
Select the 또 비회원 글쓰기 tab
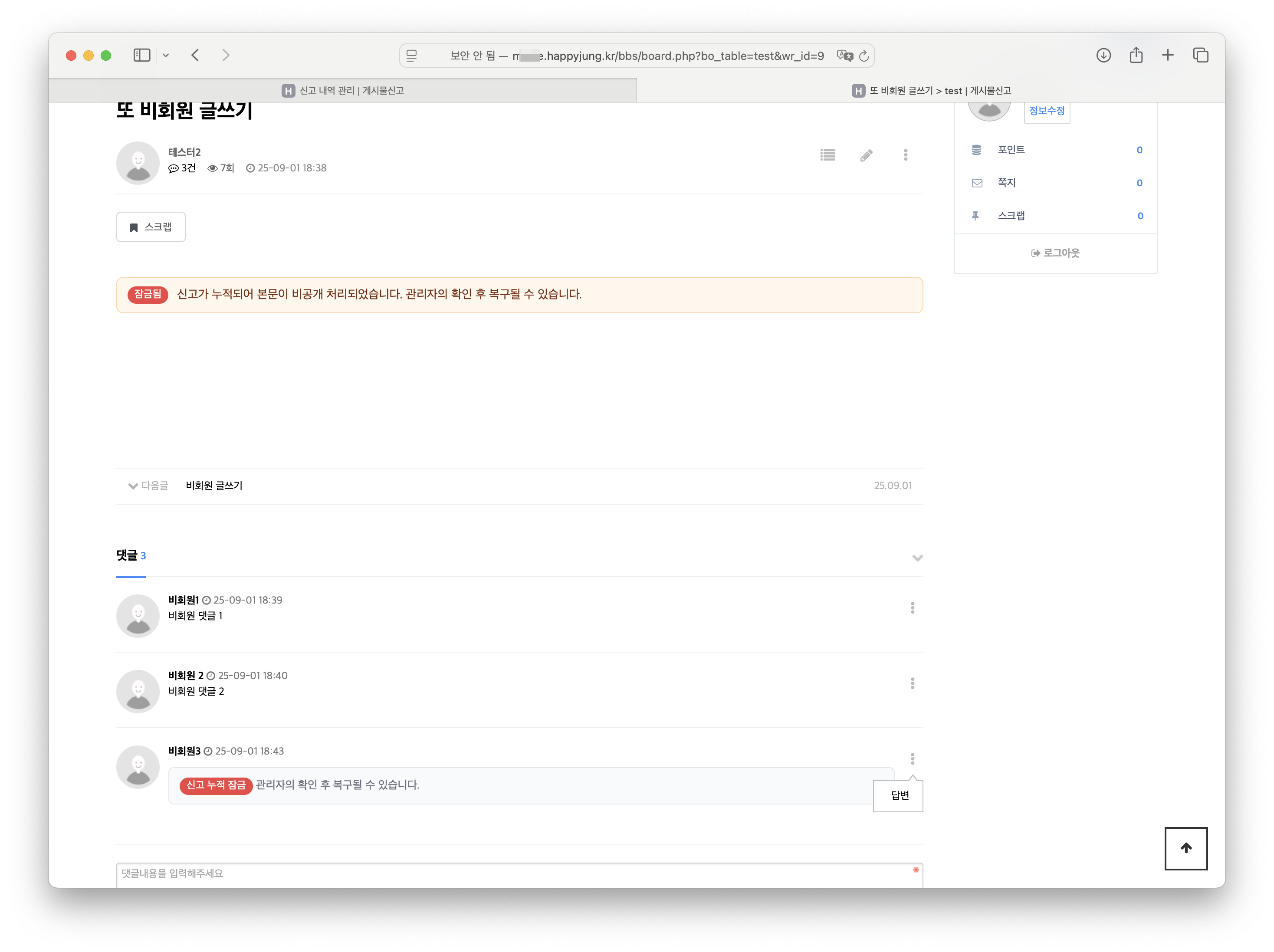tap(931, 90)
